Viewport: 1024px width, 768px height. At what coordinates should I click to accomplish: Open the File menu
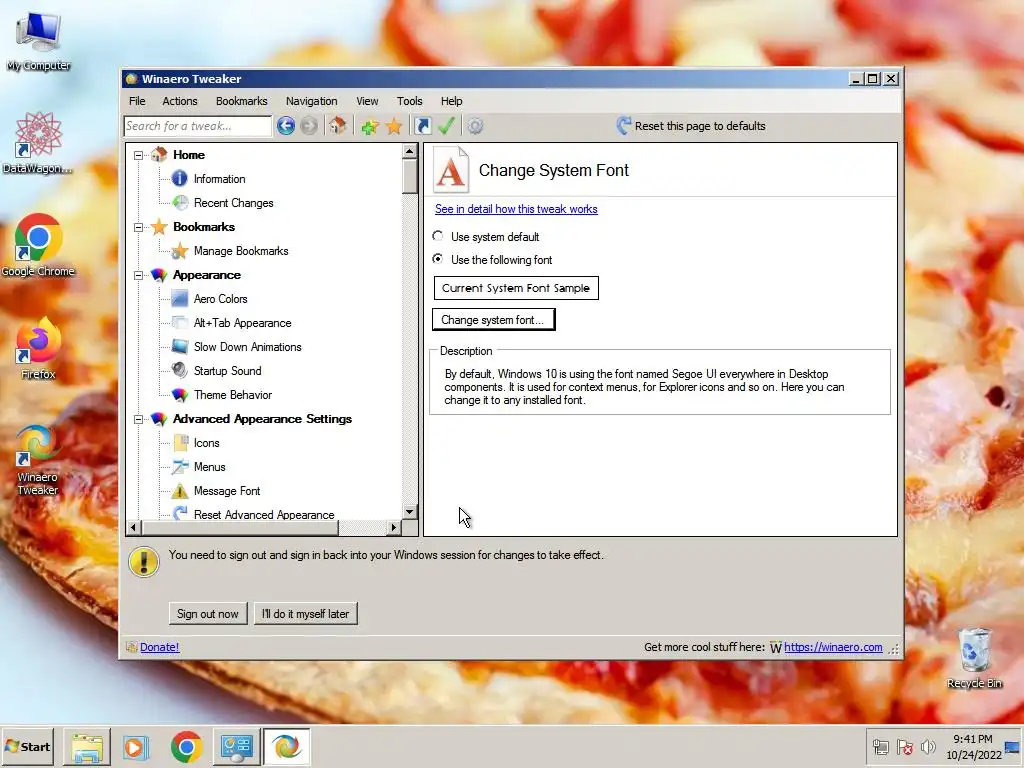pyautogui.click(x=137, y=101)
